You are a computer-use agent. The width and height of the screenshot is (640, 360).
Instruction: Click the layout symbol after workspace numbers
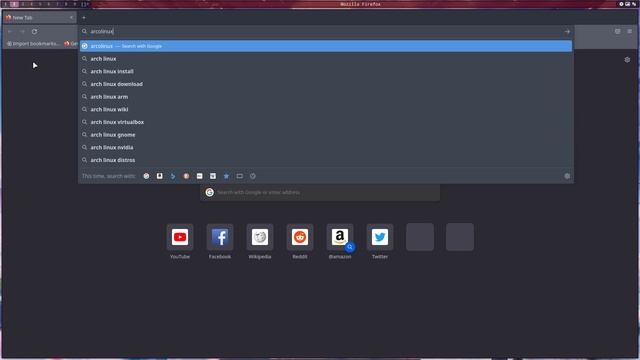84,4
